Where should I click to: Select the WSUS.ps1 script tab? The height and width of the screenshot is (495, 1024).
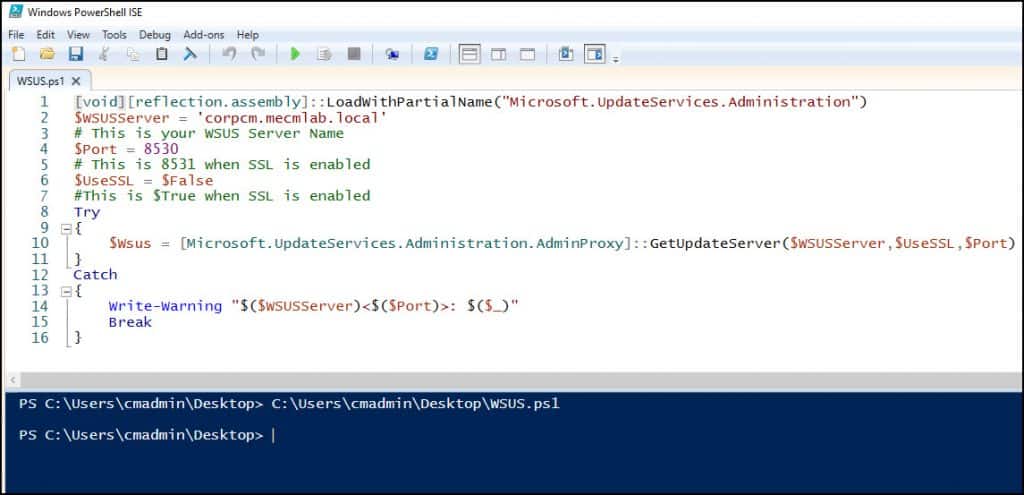[x=41, y=81]
